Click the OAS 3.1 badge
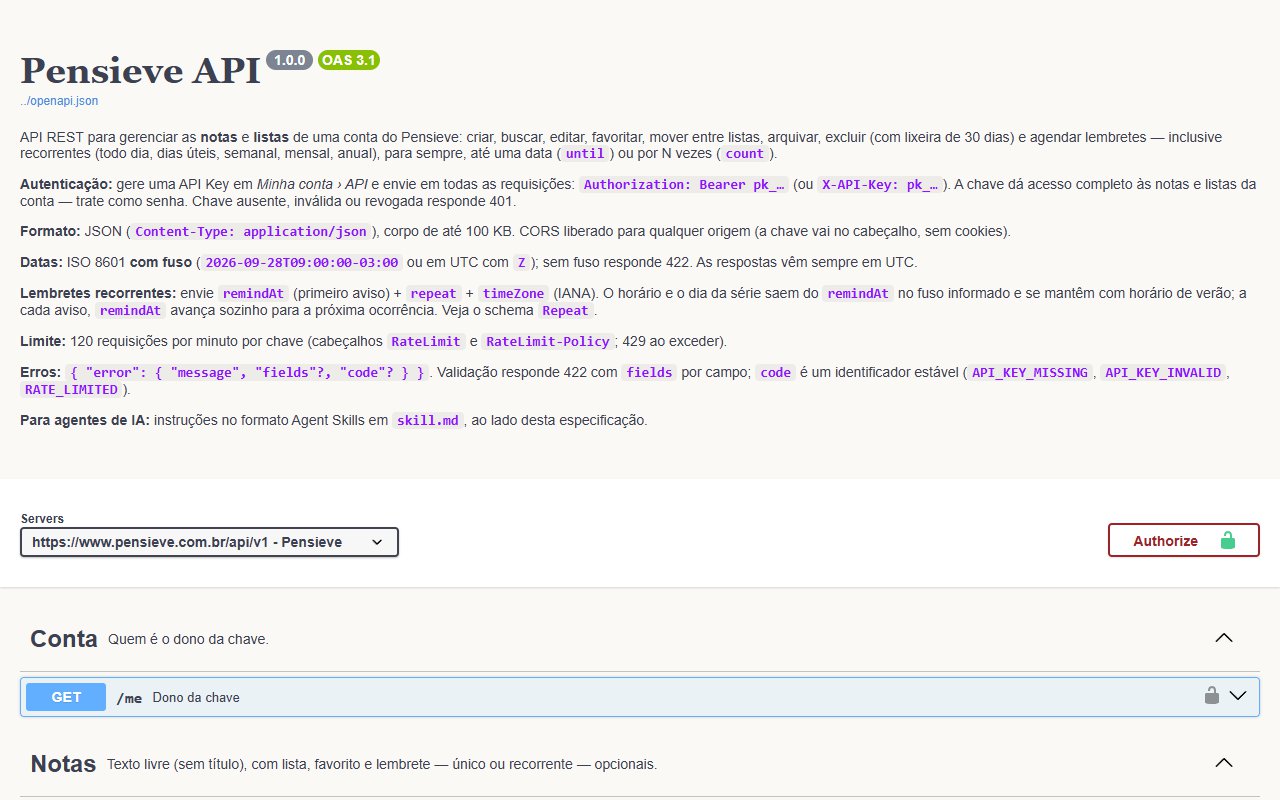Screen dimensions: 1280x800 (x=349, y=60)
